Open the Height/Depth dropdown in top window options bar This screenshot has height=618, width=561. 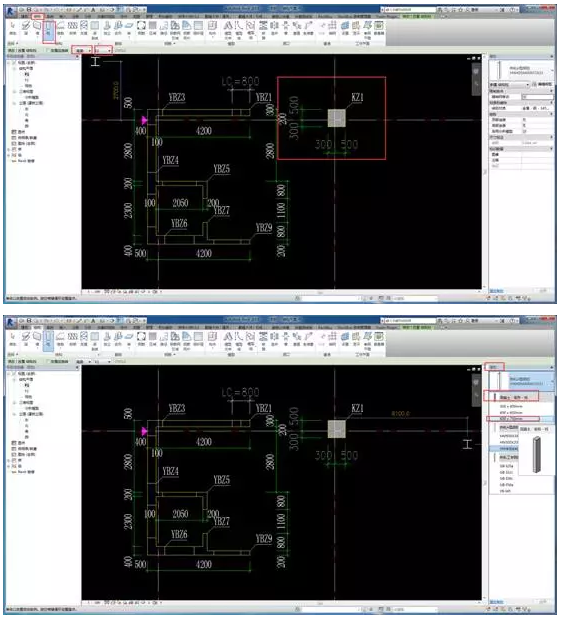click(x=82, y=50)
